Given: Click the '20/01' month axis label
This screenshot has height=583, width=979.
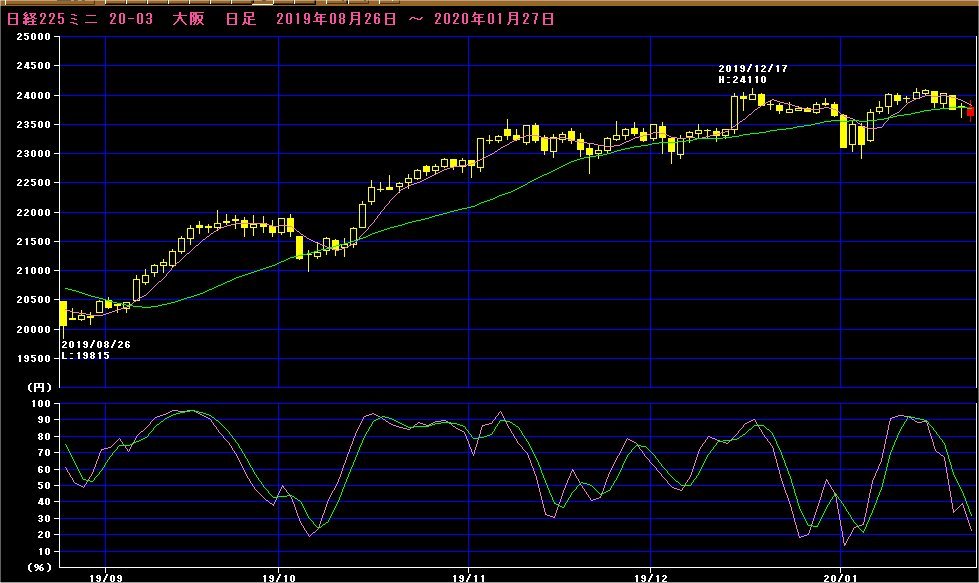Looking at the screenshot, I should pyautogui.click(x=840, y=578).
